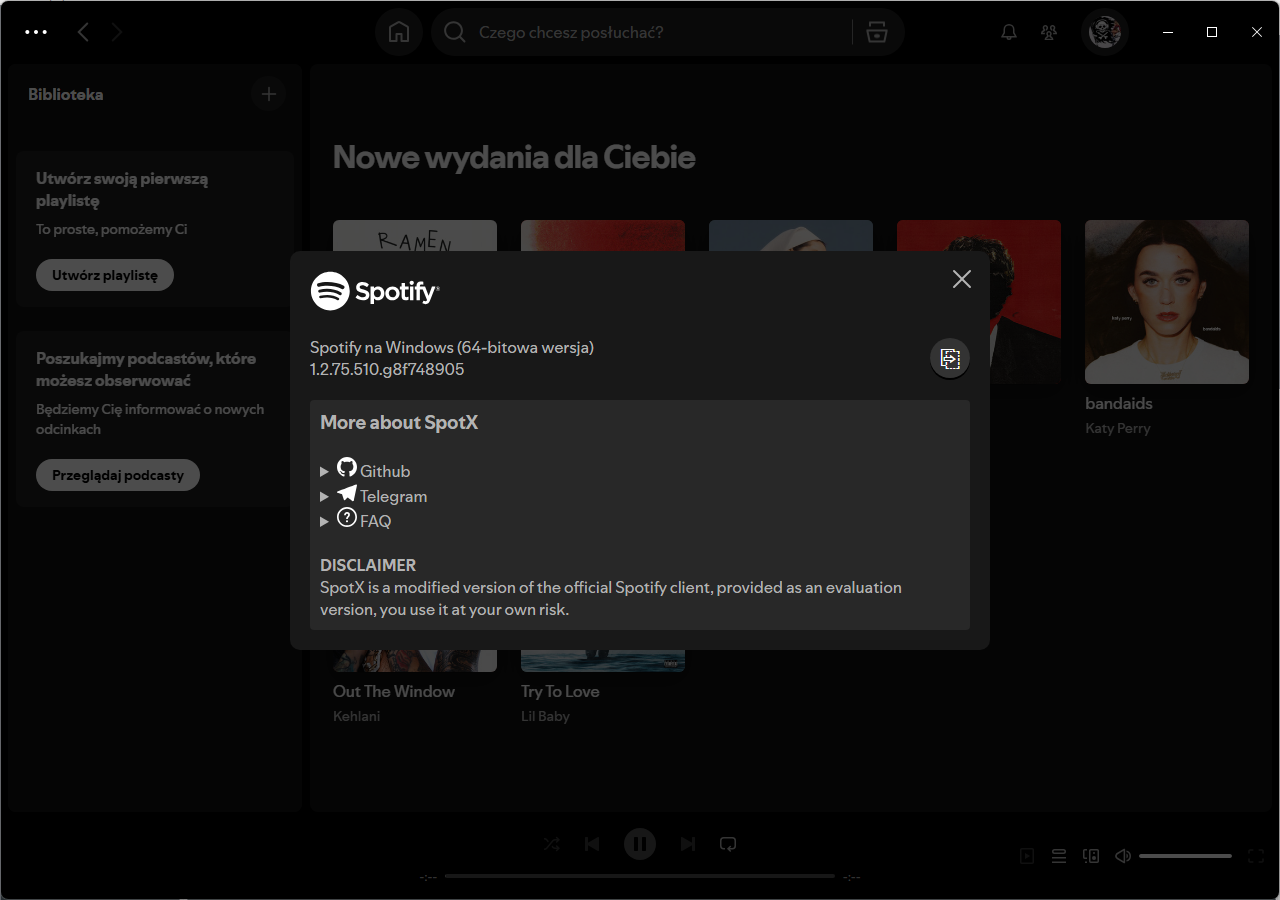Open the RAMEN album cover
1280x900 pixels.
tap(415, 236)
